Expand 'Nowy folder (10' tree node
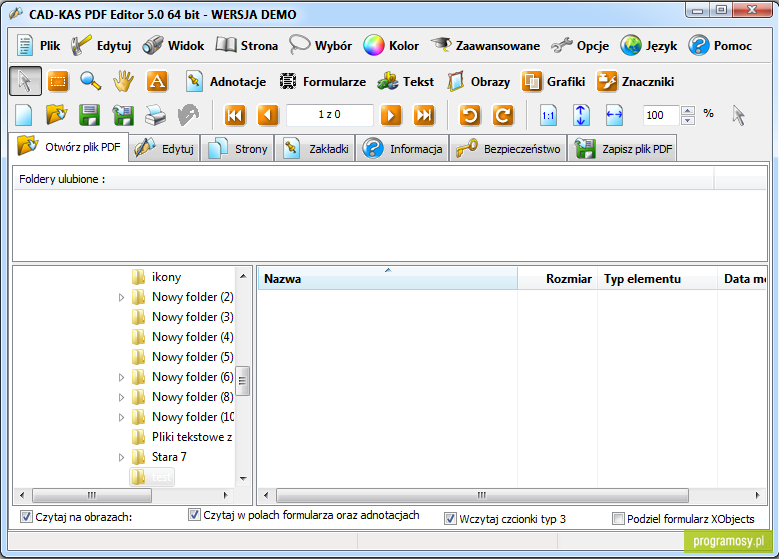 pyautogui.click(x=121, y=417)
